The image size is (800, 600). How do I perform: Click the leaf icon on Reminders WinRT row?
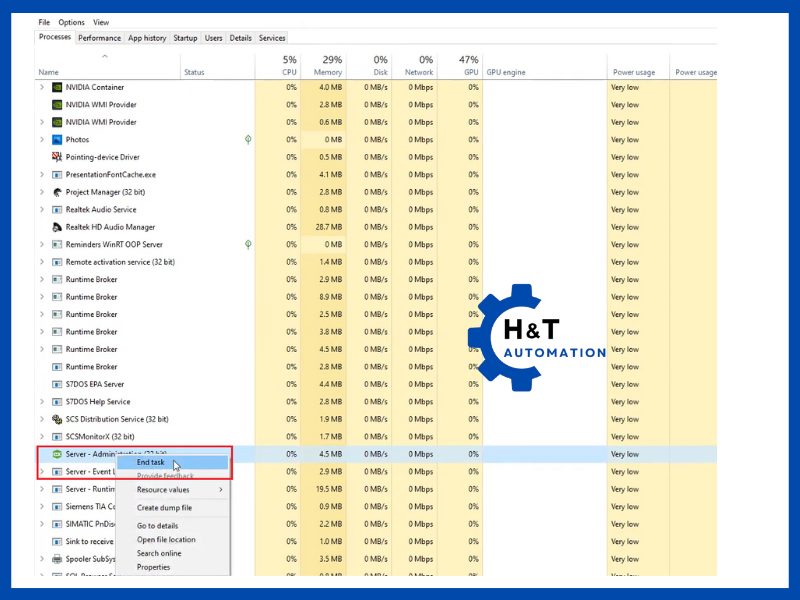point(248,244)
